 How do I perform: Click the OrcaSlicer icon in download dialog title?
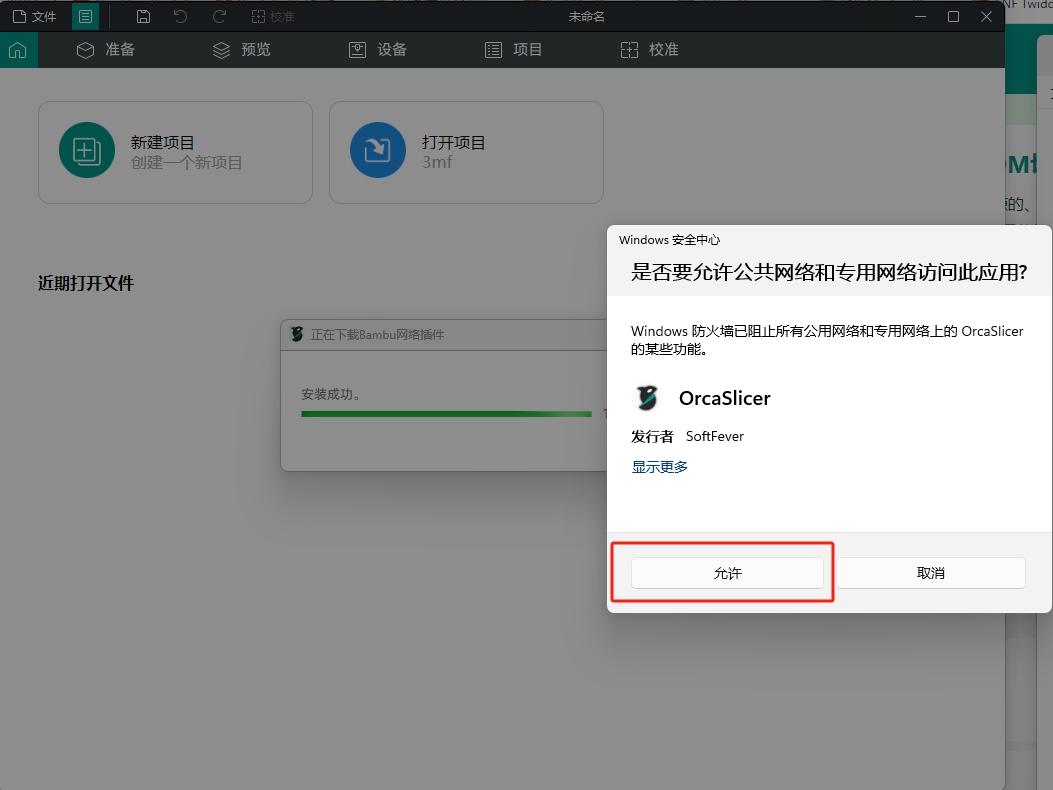pyautogui.click(x=297, y=334)
